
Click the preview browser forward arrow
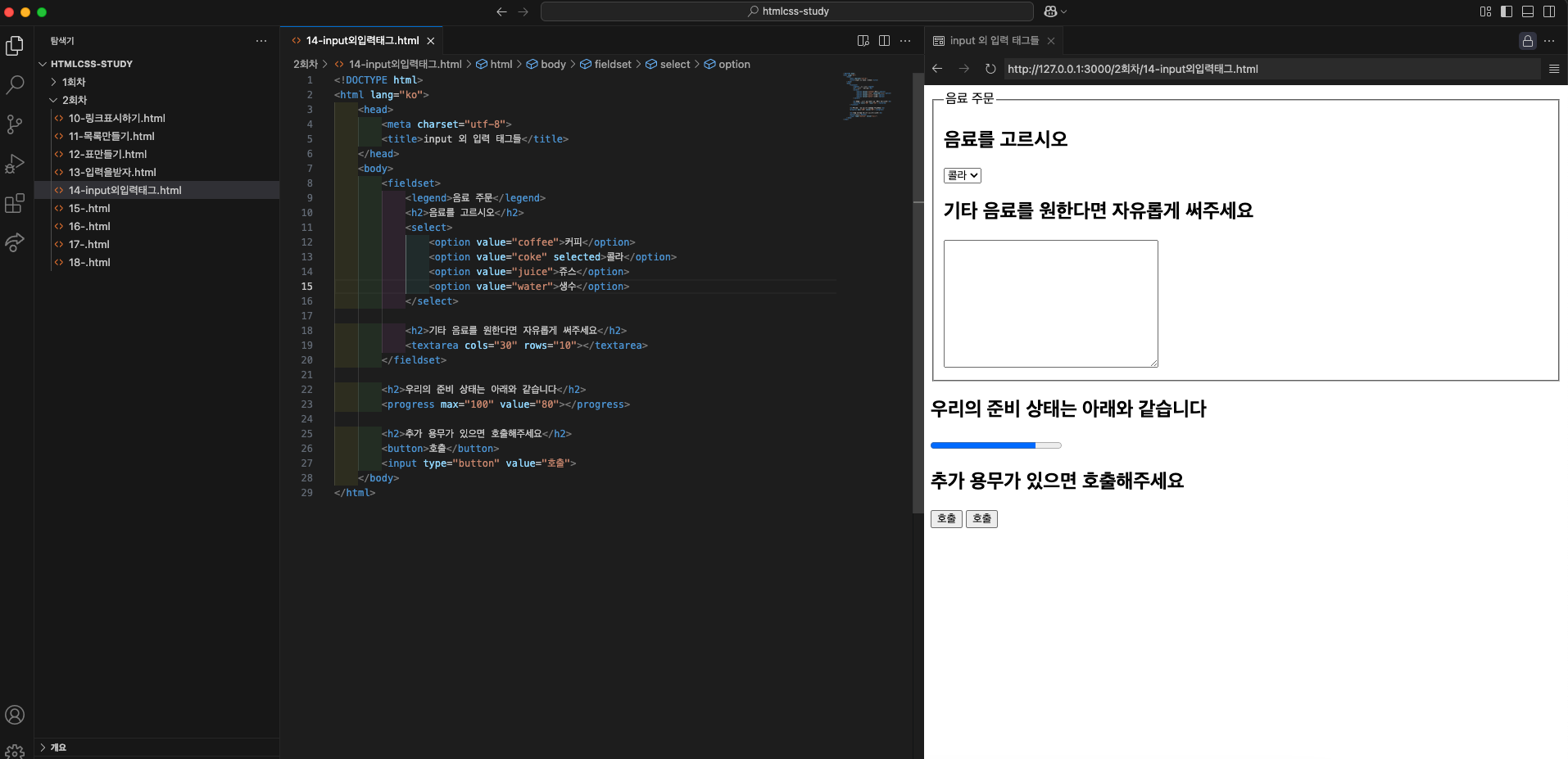click(x=963, y=69)
